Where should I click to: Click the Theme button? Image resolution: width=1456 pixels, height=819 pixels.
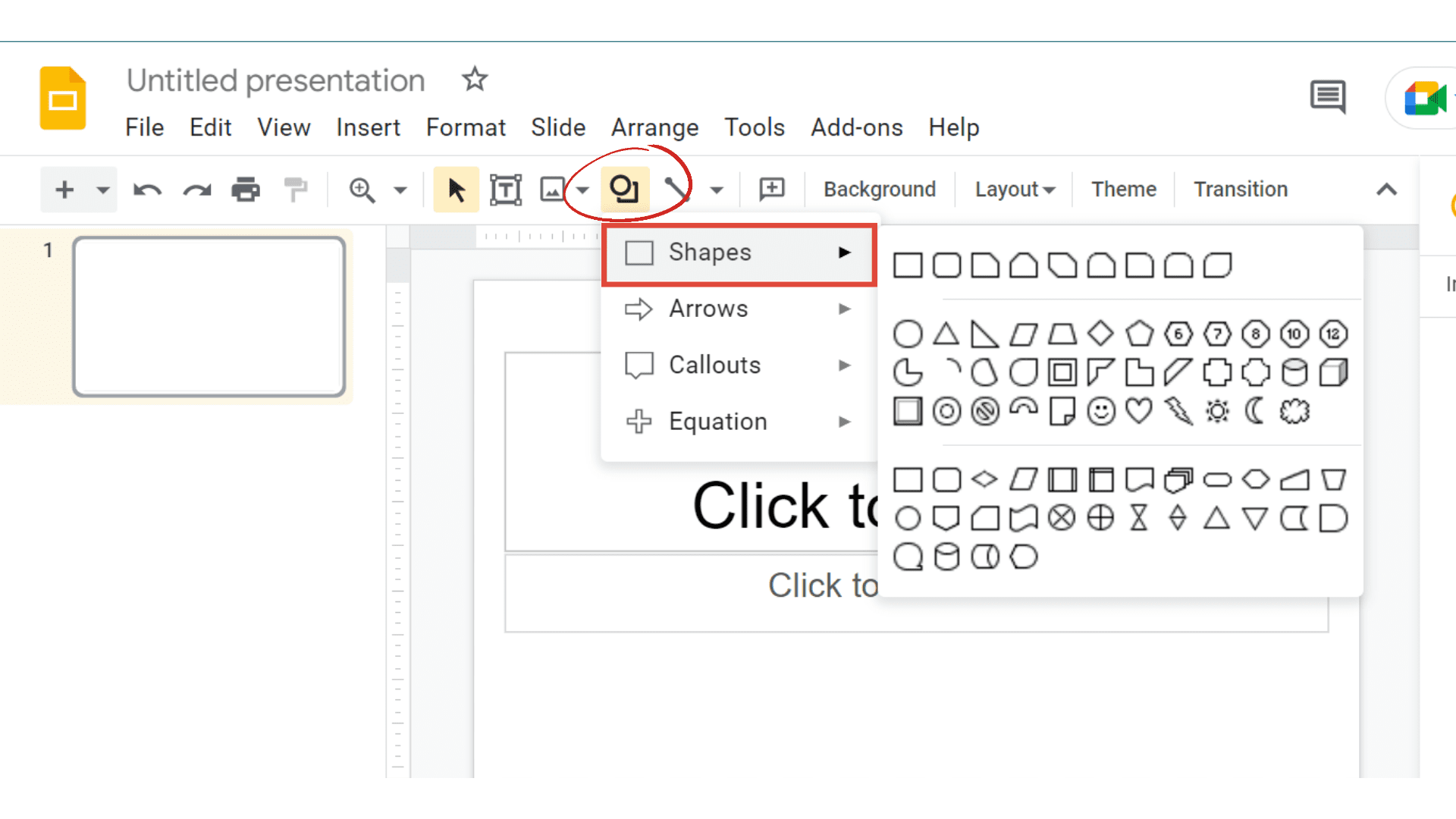[x=1122, y=189]
